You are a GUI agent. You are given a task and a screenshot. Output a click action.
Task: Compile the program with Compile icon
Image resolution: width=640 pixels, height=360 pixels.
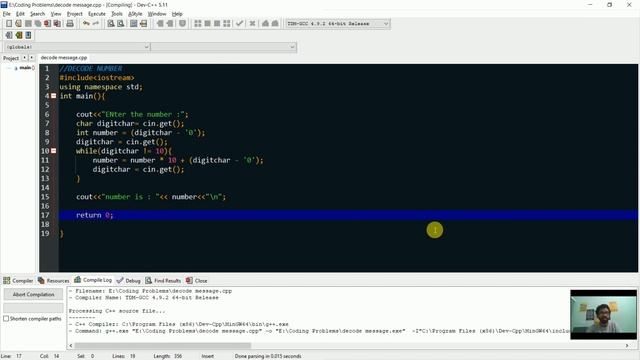click(x=198, y=24)
